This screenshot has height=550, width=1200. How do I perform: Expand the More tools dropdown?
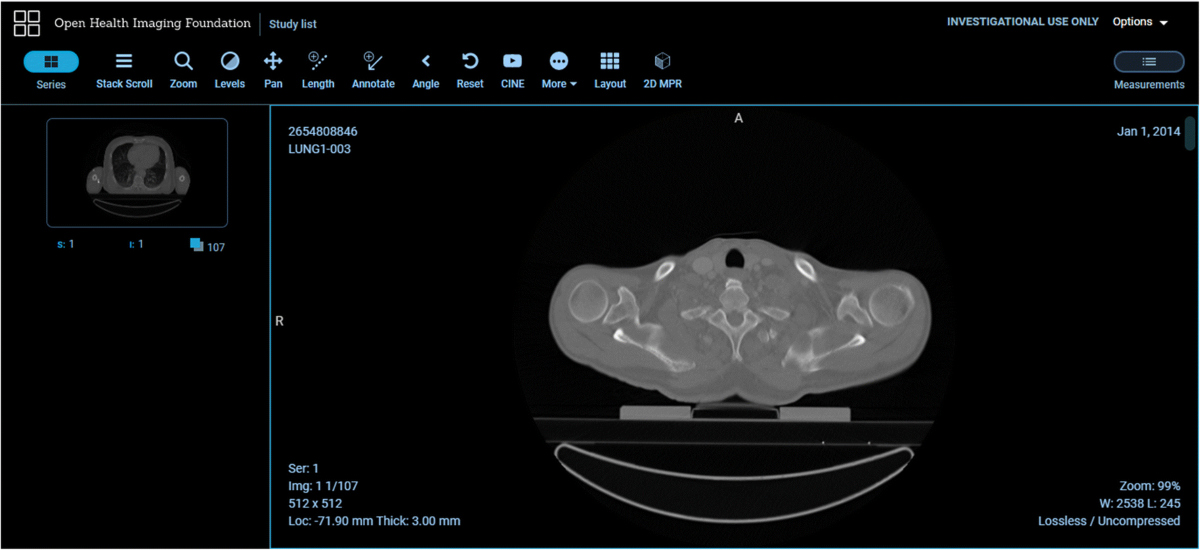pyautogui.click(x=559, y=70)
